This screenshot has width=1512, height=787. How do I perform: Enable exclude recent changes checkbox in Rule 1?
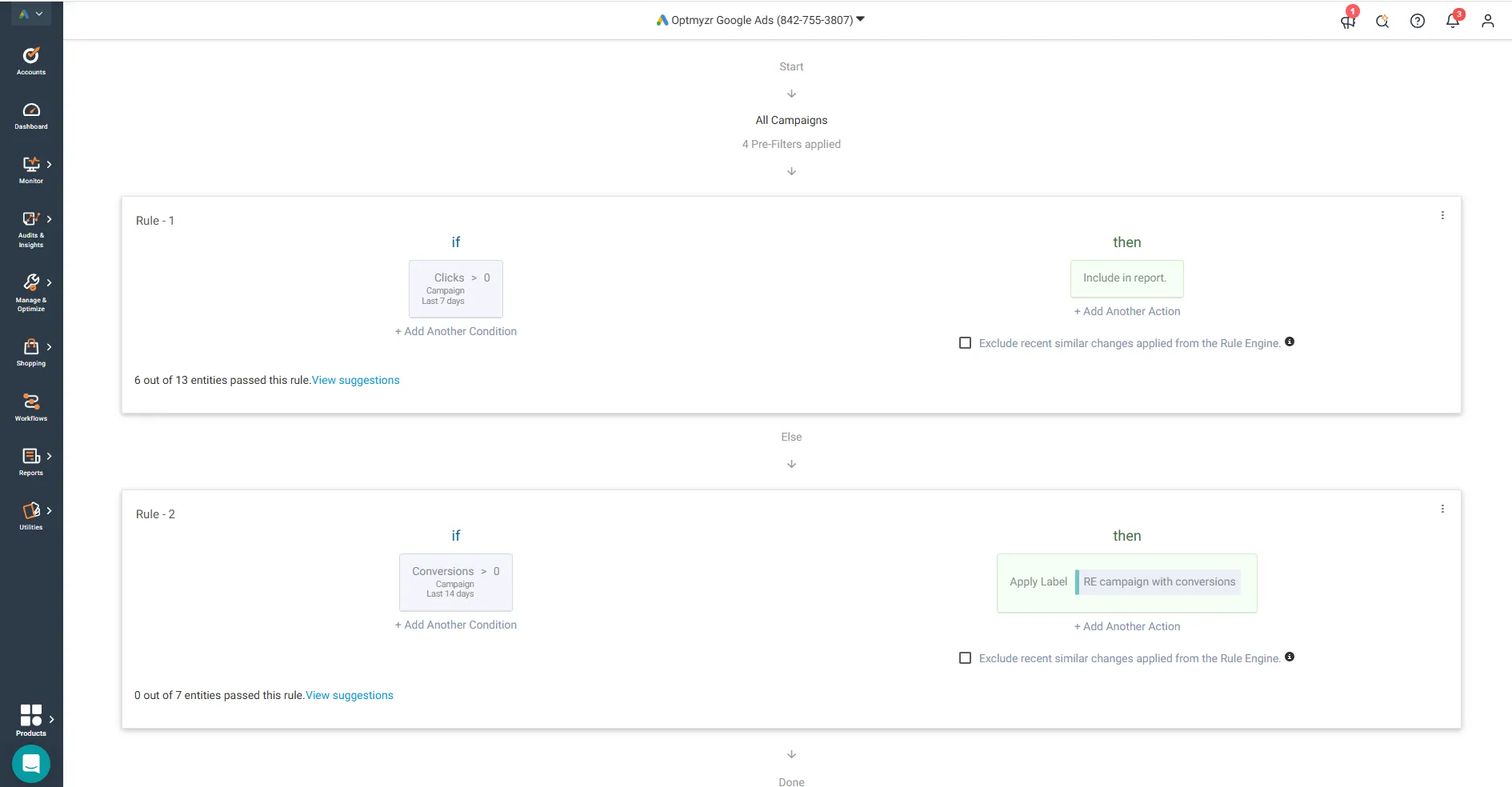pos(965,343)
